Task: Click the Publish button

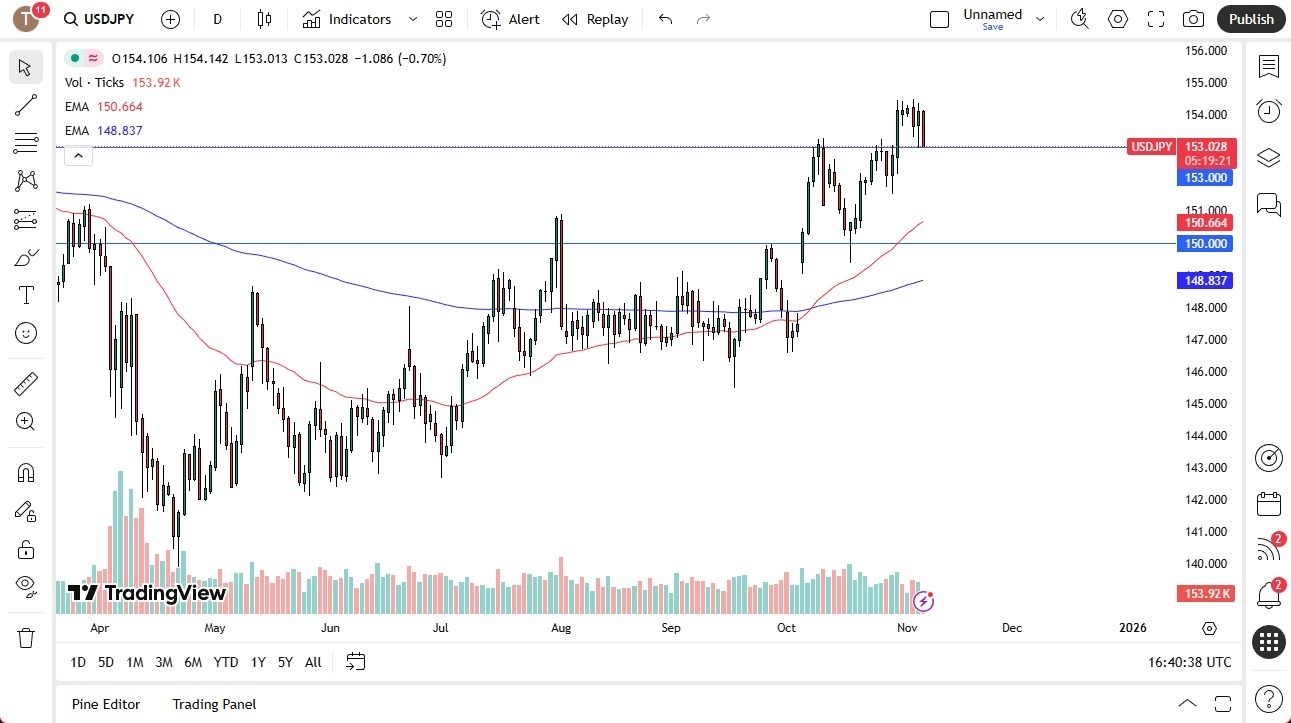Action: point(1250,18)
